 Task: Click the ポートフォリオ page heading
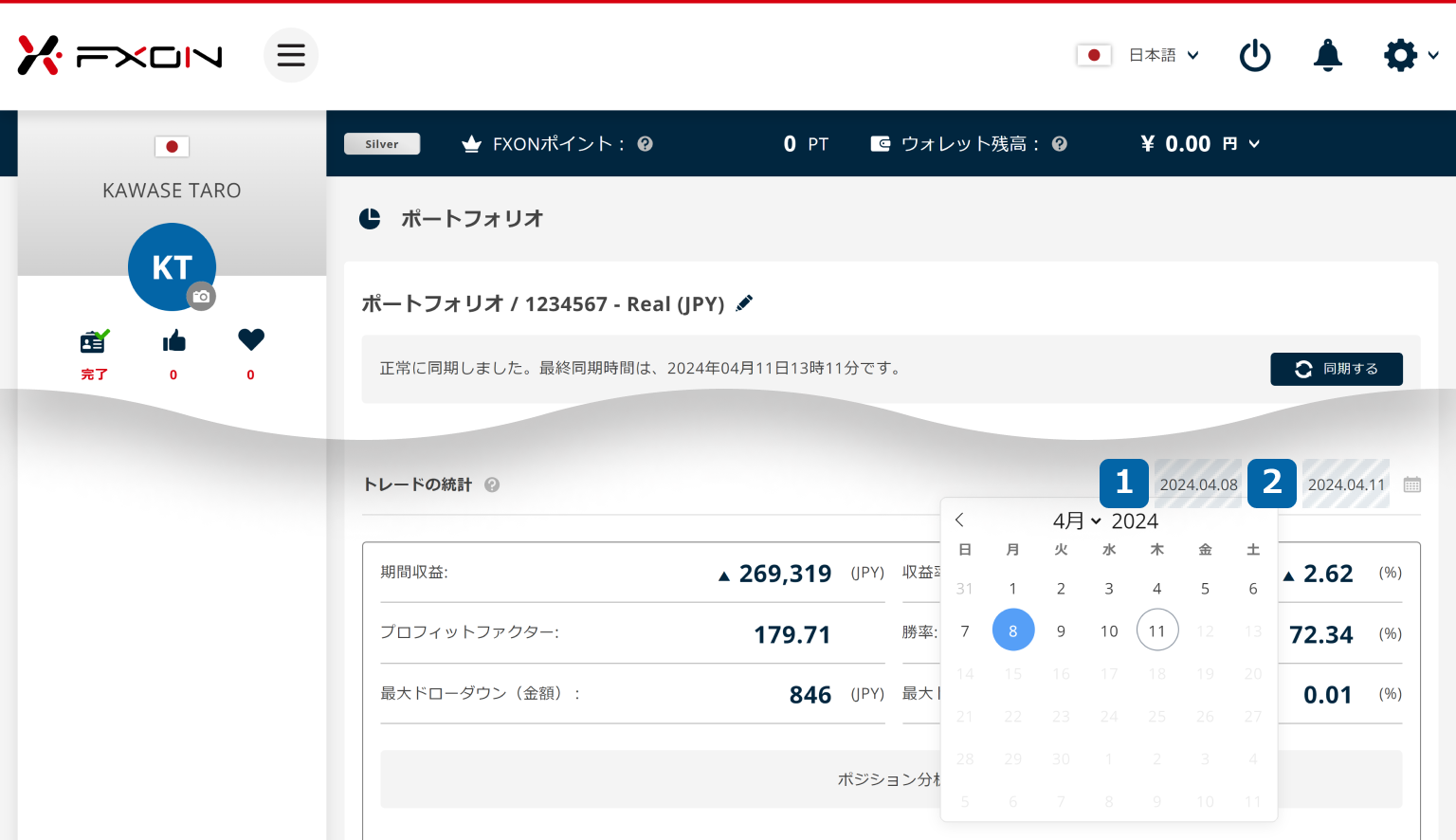point(472,219)
